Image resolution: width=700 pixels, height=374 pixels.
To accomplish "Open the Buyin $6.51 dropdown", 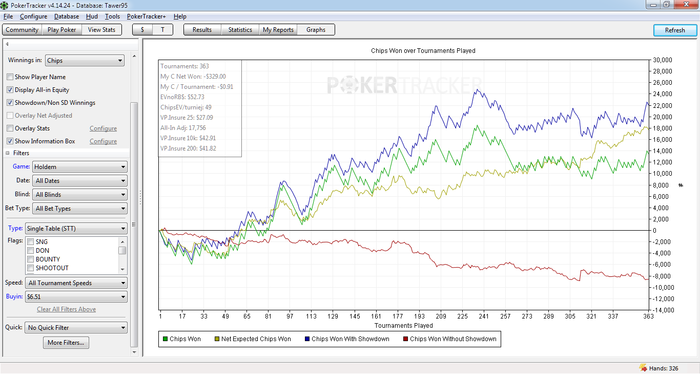I will tap(76, 297).
